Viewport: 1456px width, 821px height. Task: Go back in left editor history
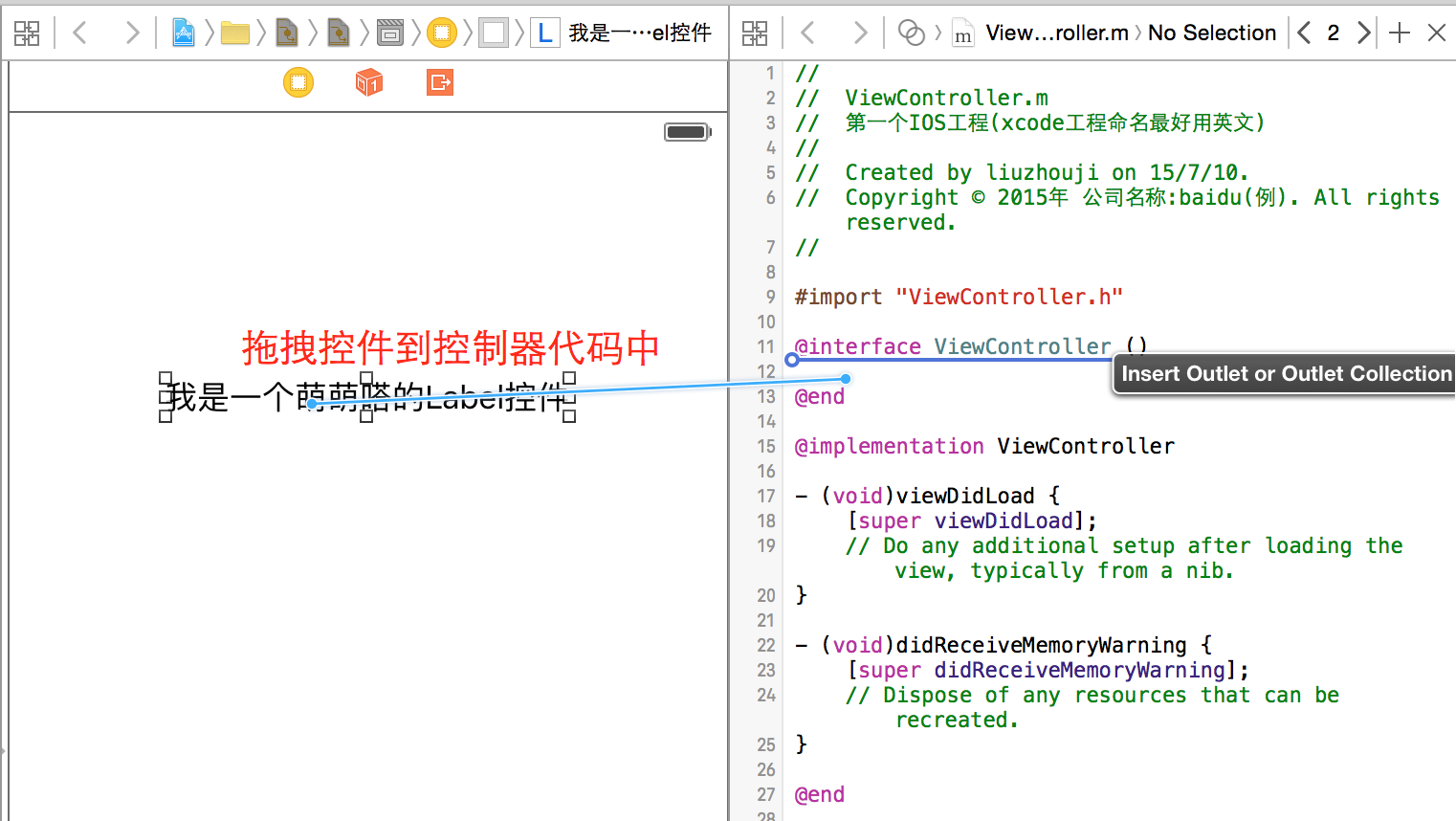pos(80,33)
